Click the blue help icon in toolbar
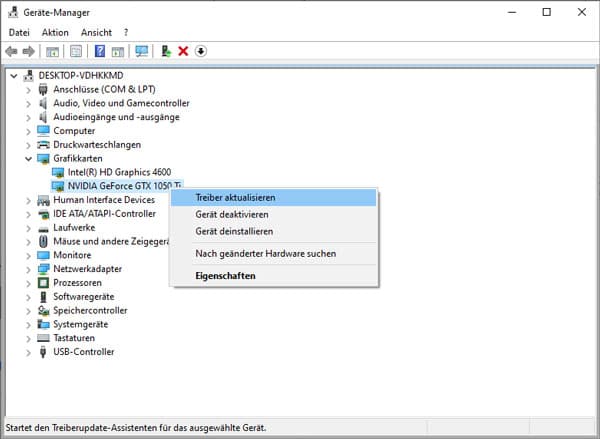 click(x=100, y=51)
